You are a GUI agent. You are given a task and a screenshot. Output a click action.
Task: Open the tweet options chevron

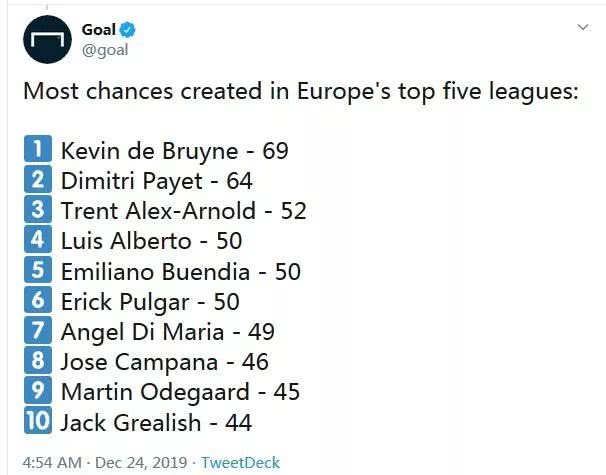click(582, 27)
